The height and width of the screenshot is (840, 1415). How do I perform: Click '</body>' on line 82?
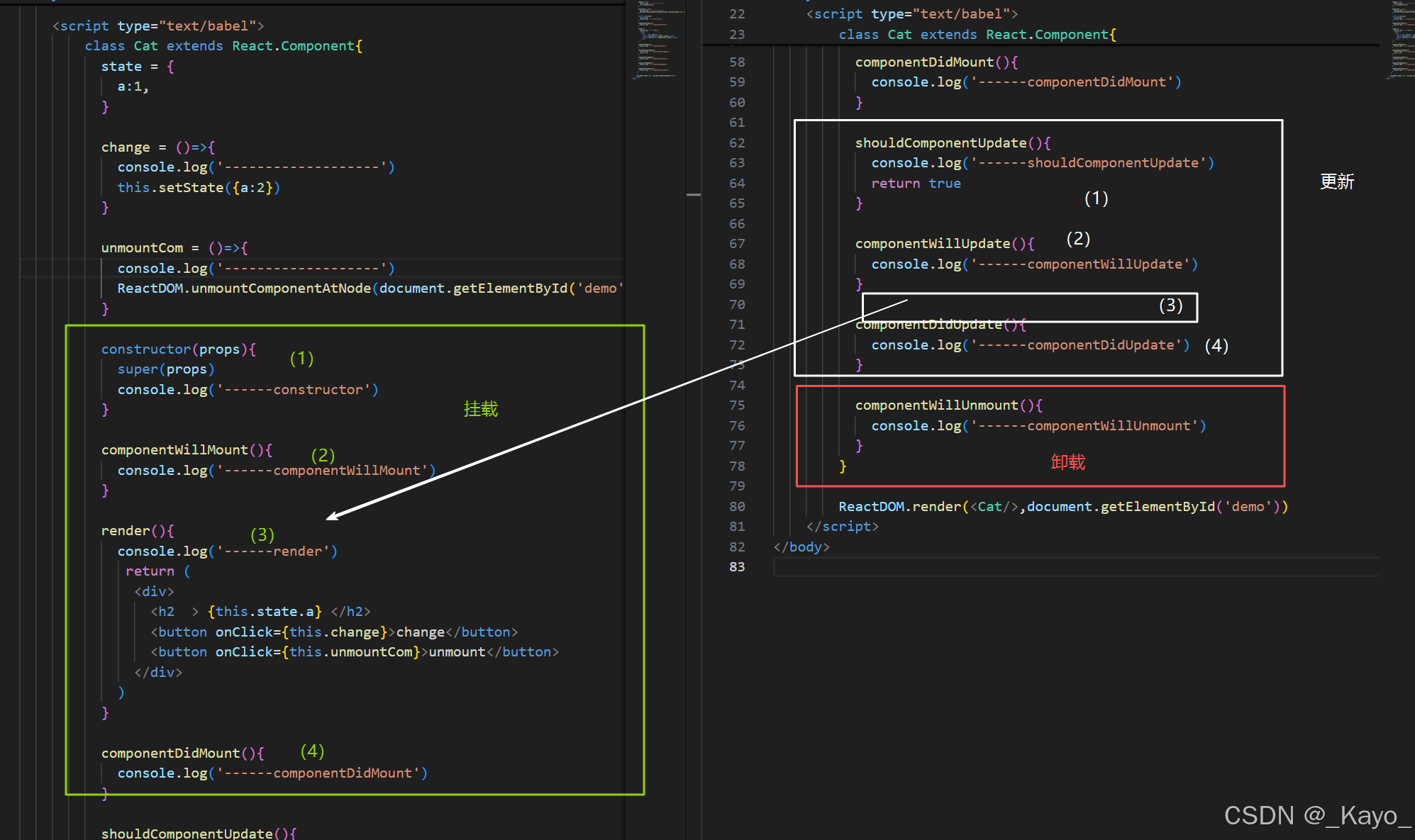click(x=801, y=547)
